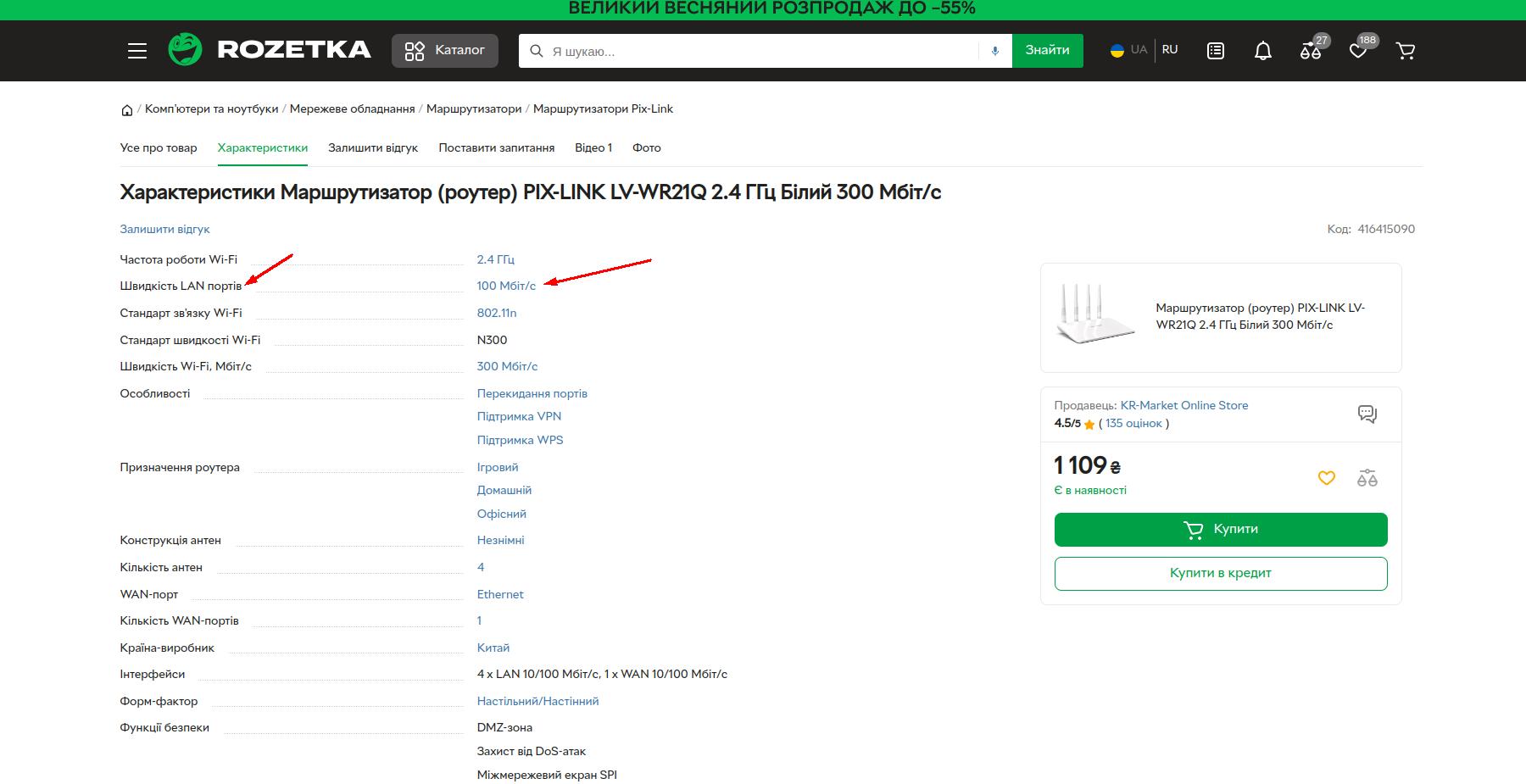Viewport: 1526px width, 784px height.
Task: Select the Характеристики tab
Action: pyautogui.click(x=263, y=148)
